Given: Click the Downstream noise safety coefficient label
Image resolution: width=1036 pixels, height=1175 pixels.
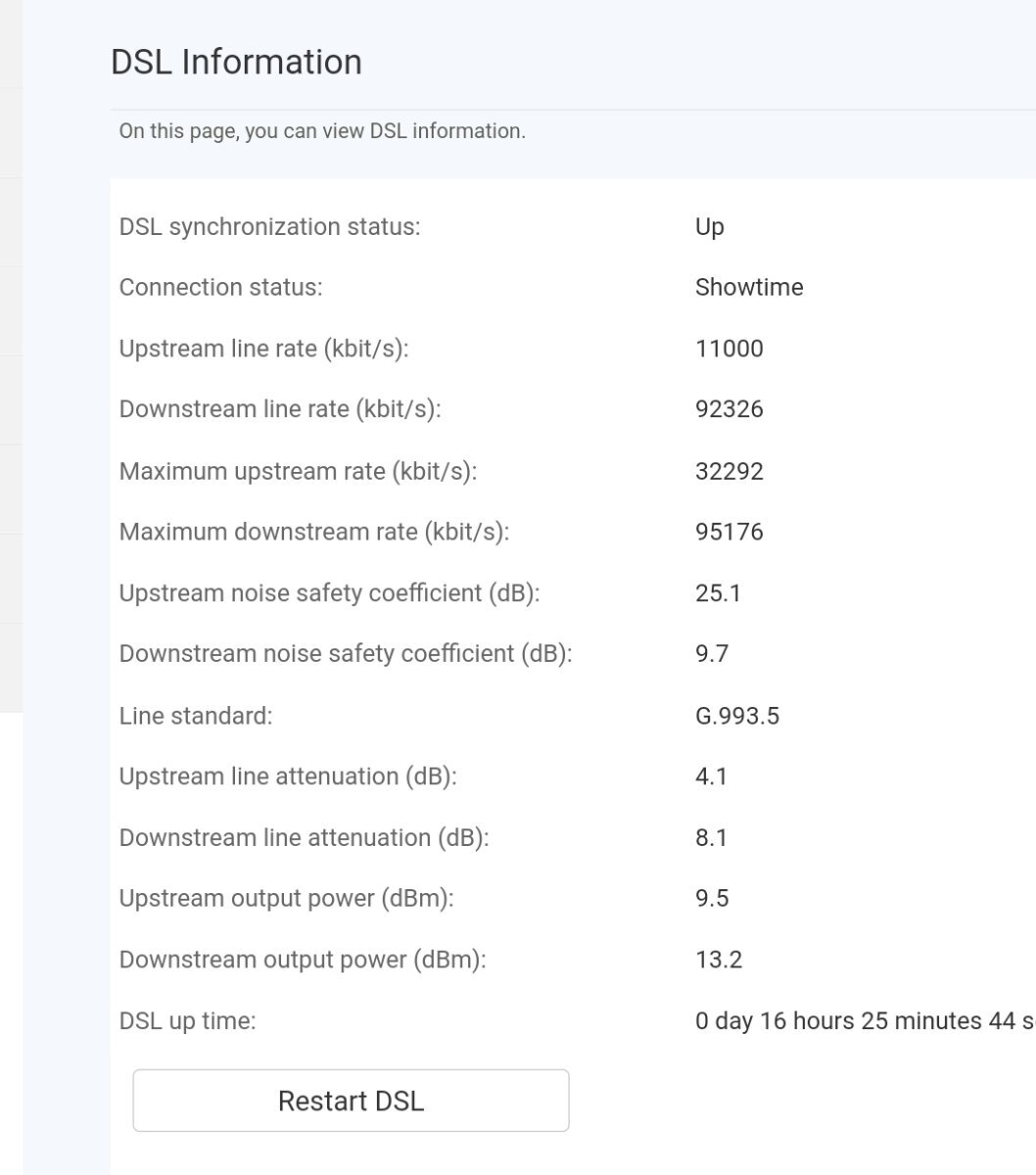Looking at the screenshot, I should pyautogui.click(x=345, y=653).
